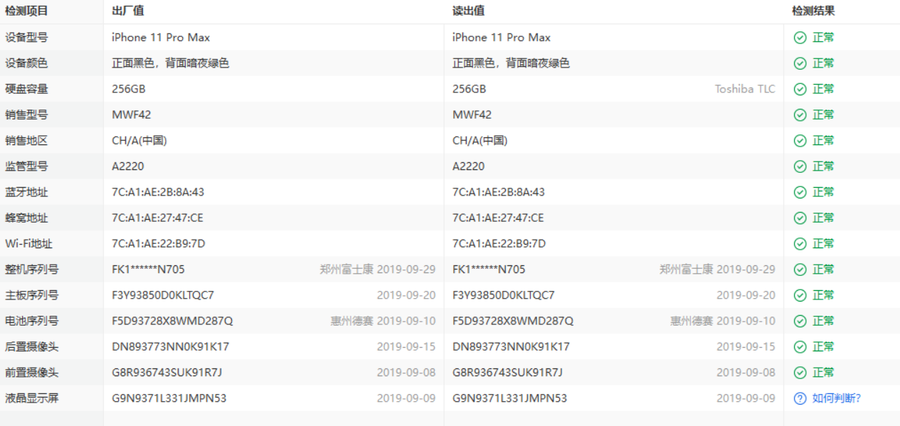Screen dimensions: 900x426
Task: Click the Toshiba TLC note
Action: (x=744, y=90)
